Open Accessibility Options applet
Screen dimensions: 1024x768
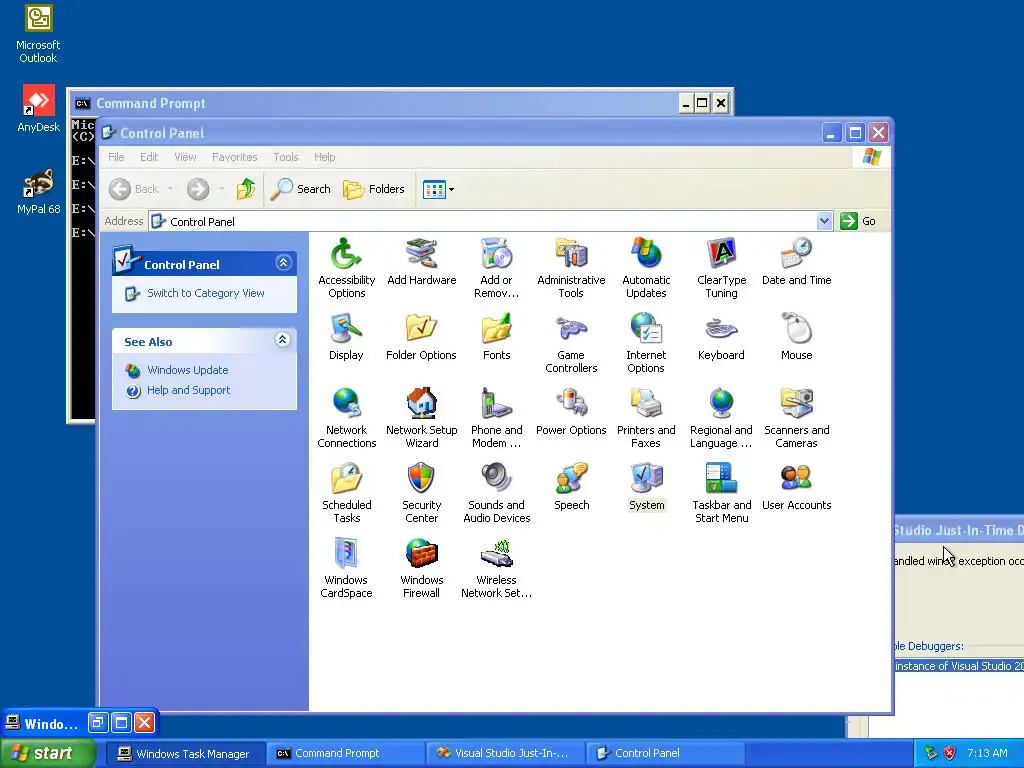346,268
